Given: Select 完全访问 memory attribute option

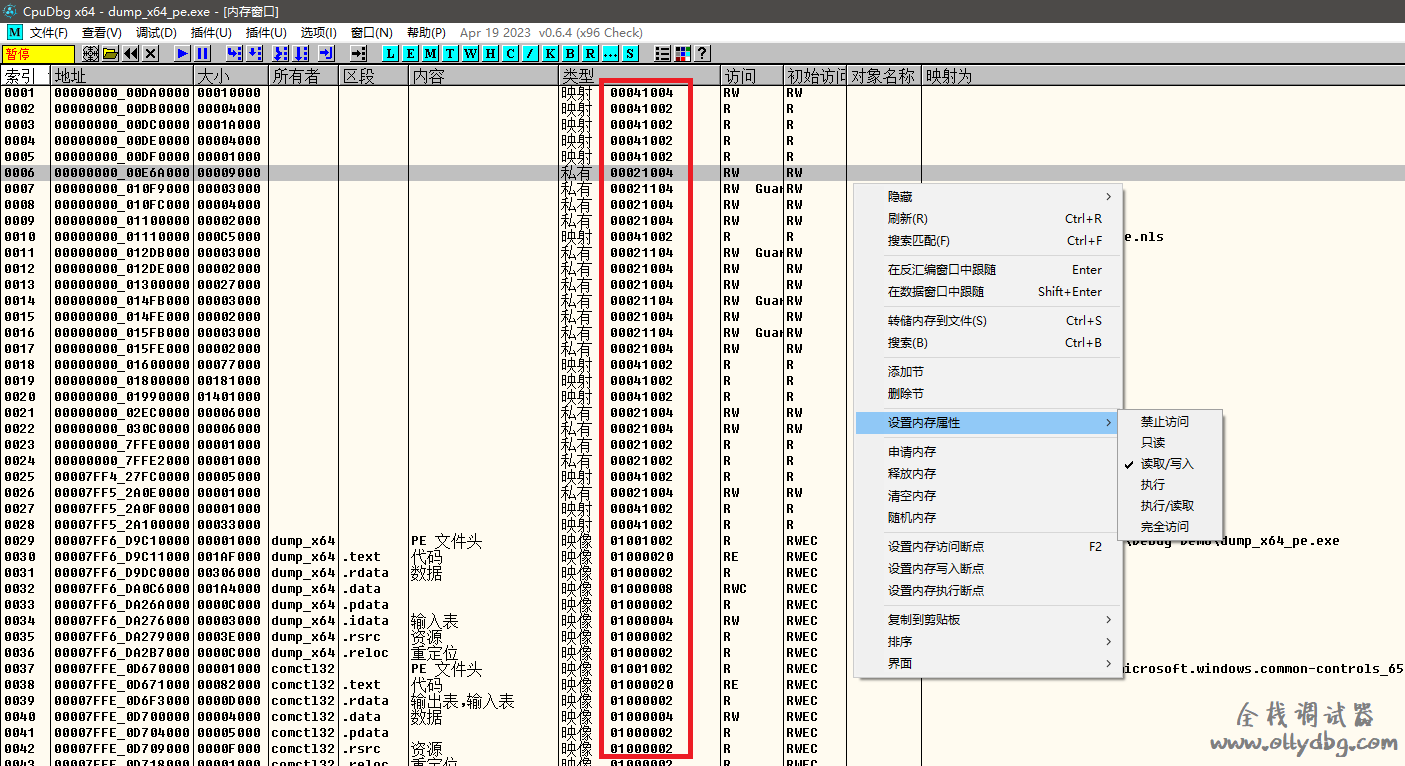Looking at the screenshot, I should tap(1170, 526).
